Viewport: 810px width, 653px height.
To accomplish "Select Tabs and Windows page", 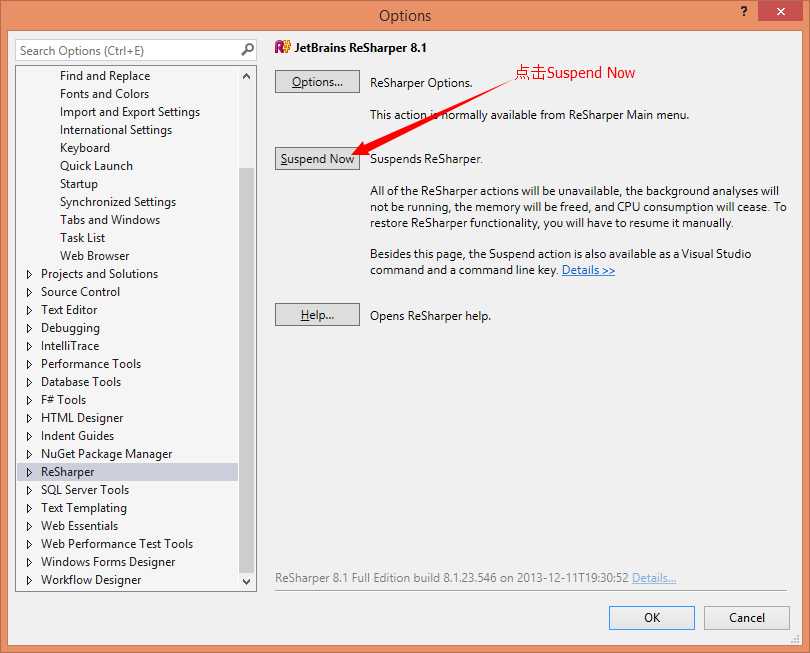I will 110,220.
